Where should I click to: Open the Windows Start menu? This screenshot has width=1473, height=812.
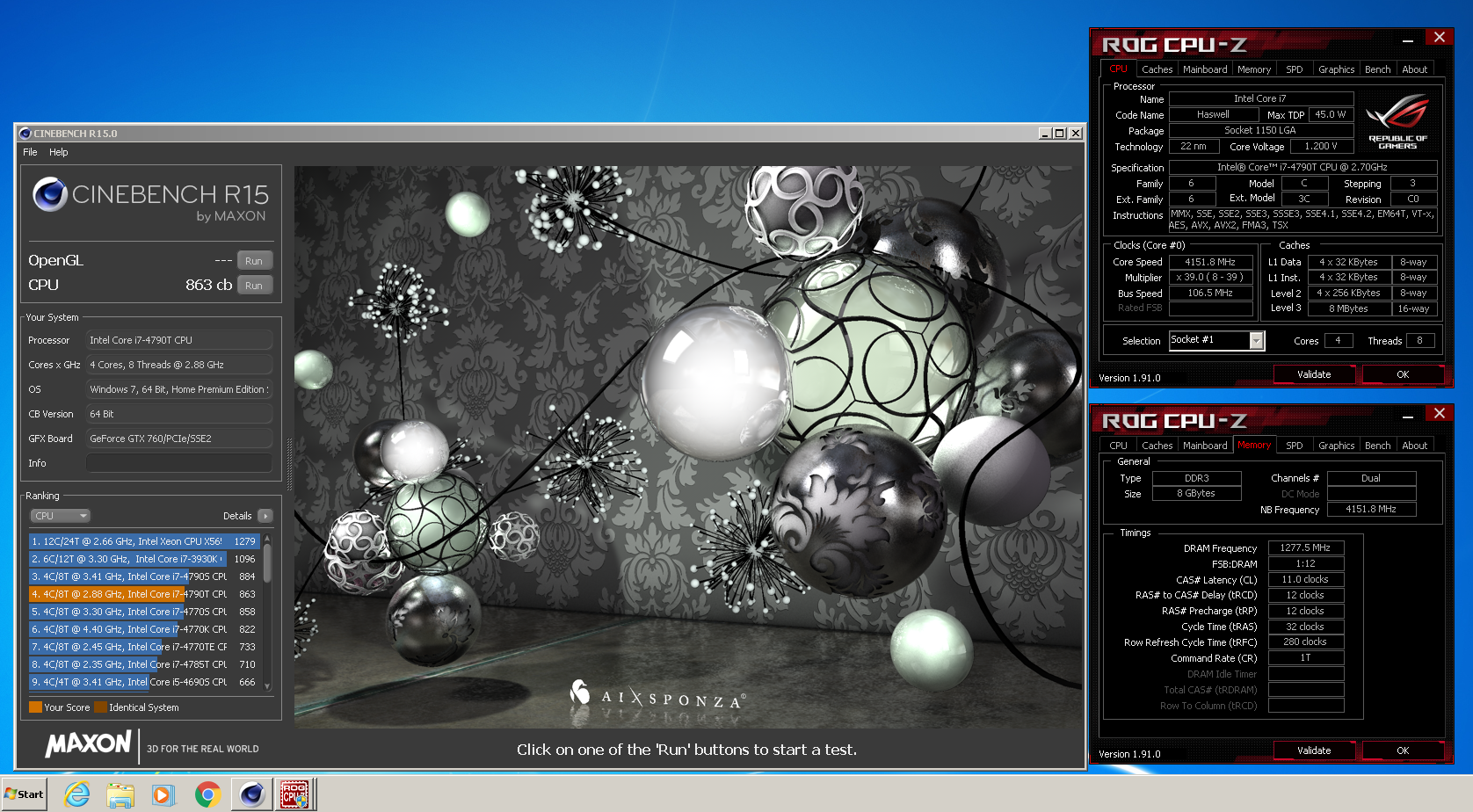click(x=24, y=794)
